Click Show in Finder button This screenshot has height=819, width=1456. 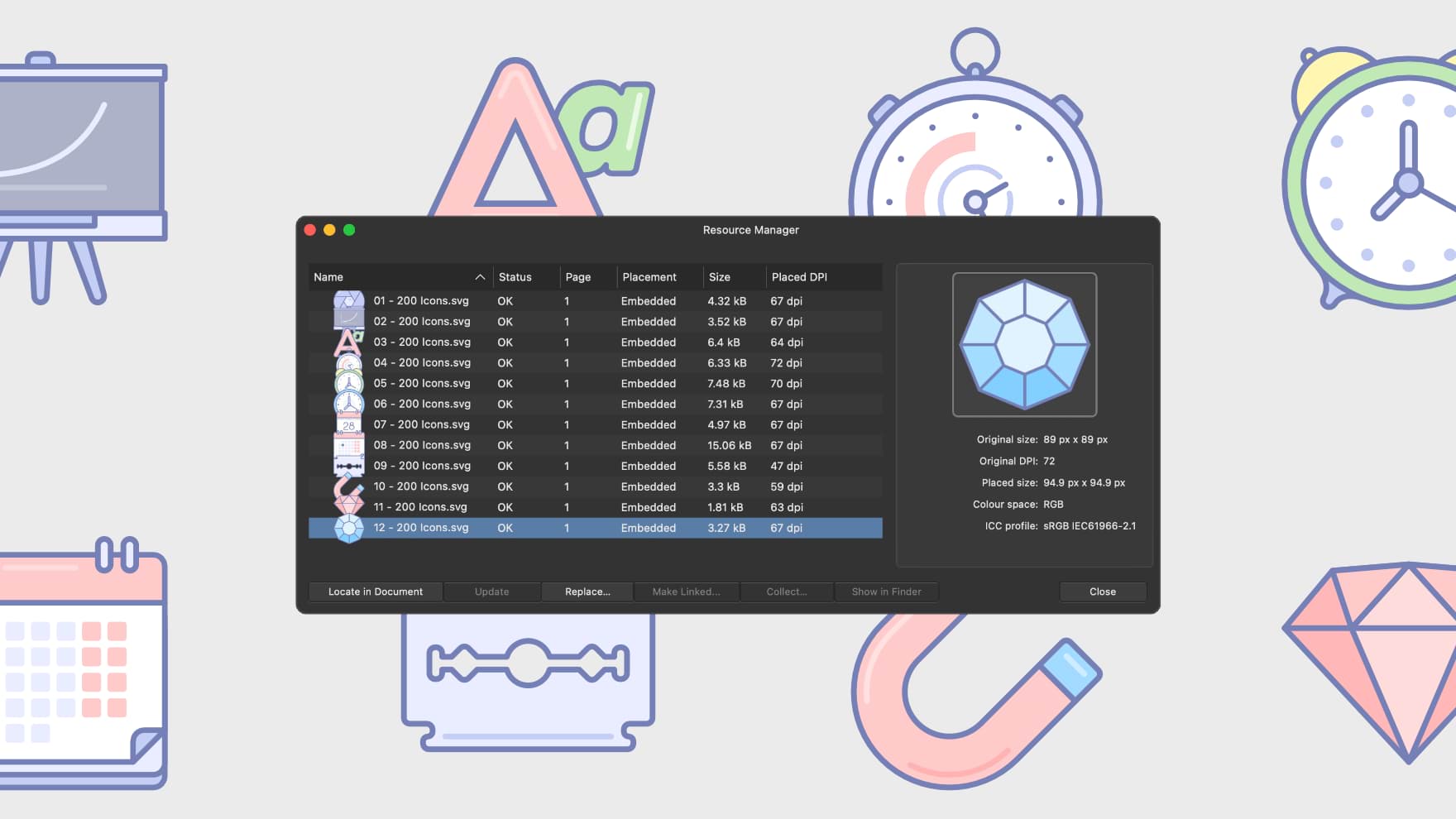(887, 591)
